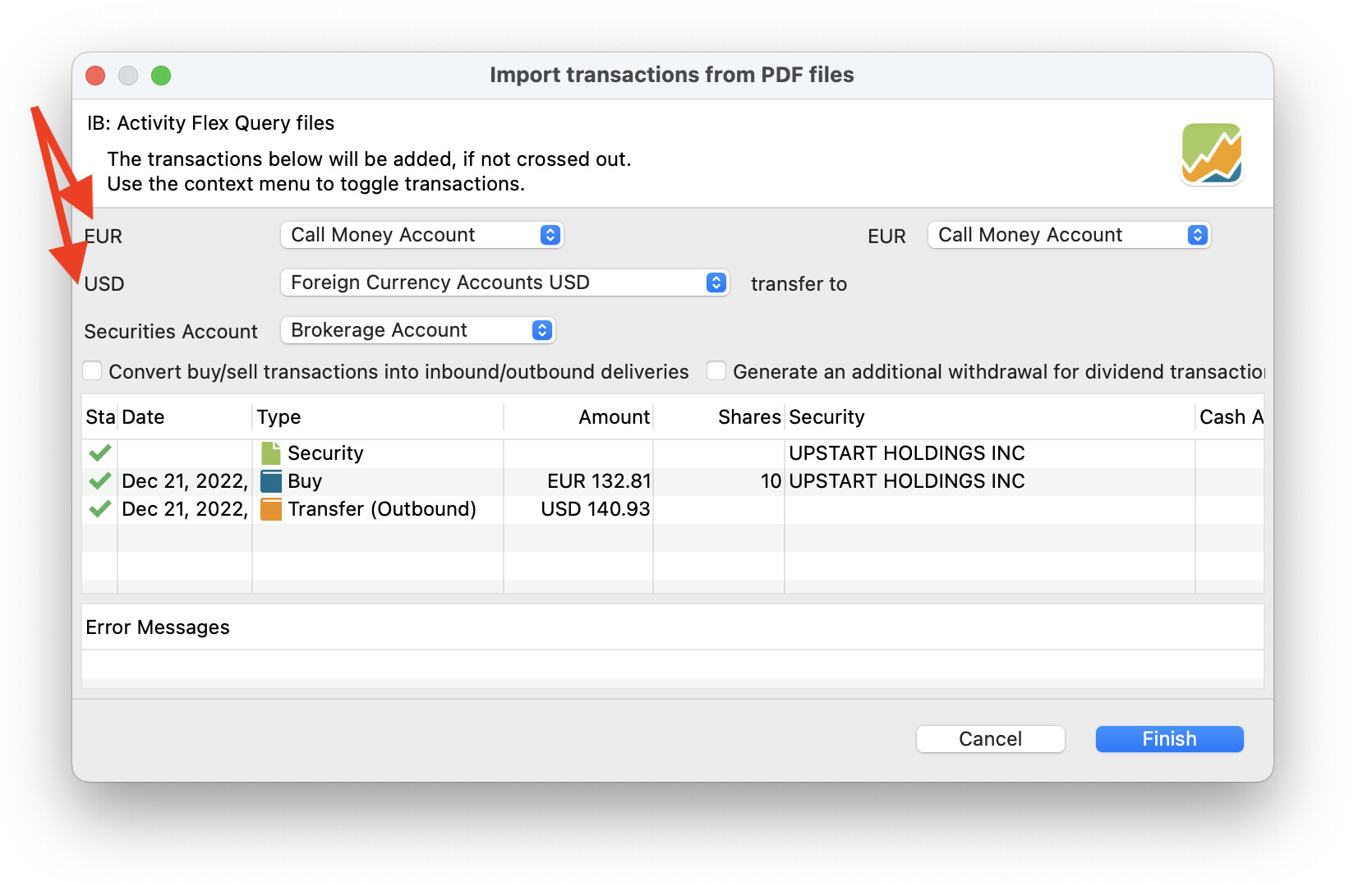Click the orange Transfer (Outbound) icon
The height and width of the screenshot is (882, 1372).
[x=270, y=509]
